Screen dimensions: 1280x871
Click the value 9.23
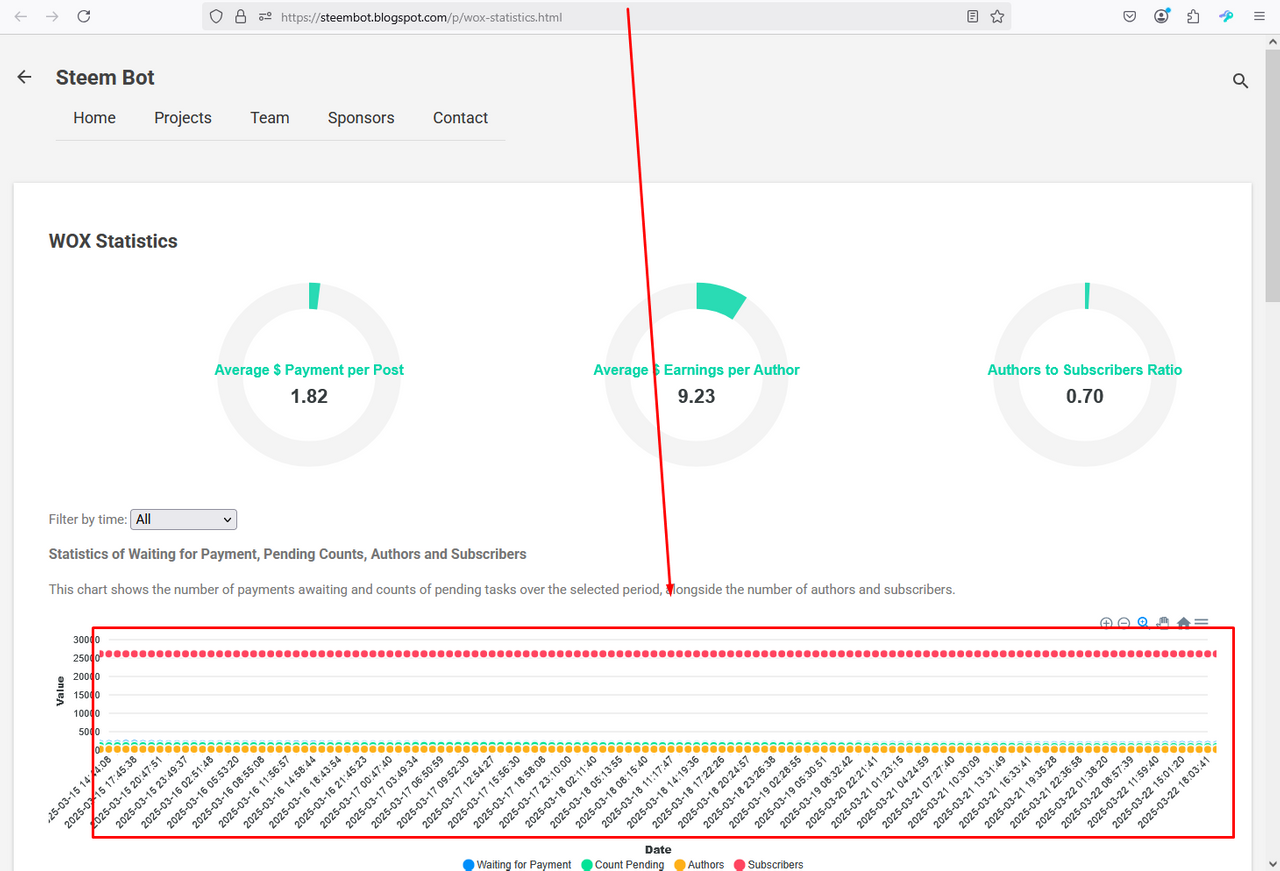coord(697,396)
